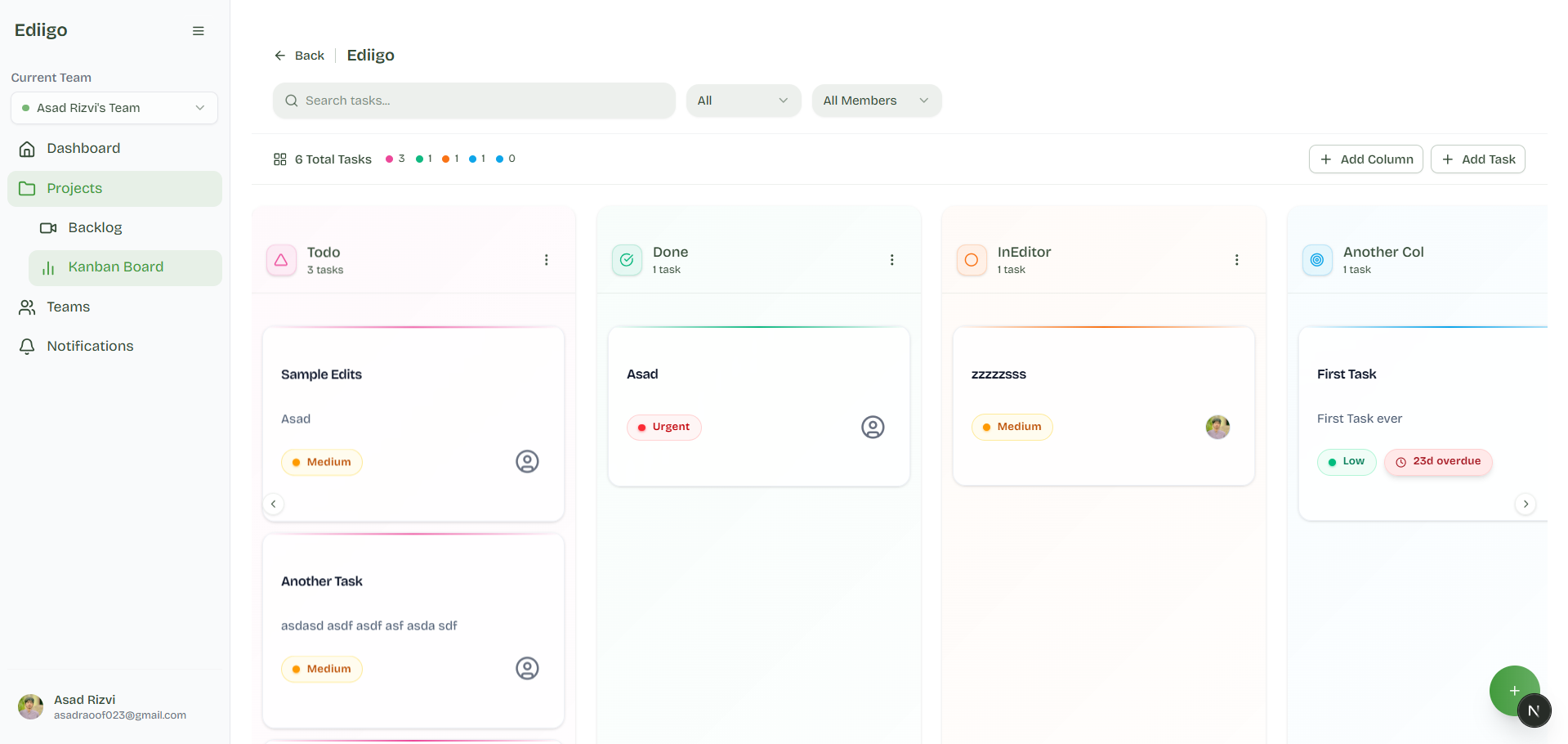Open the Backlog page

[125, 227]
